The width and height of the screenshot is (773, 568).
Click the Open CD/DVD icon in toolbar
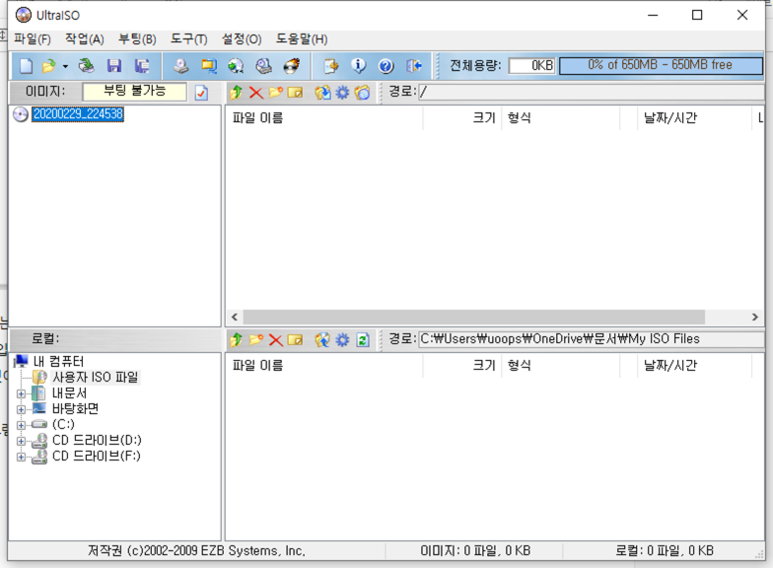click(x=87, y=66)
